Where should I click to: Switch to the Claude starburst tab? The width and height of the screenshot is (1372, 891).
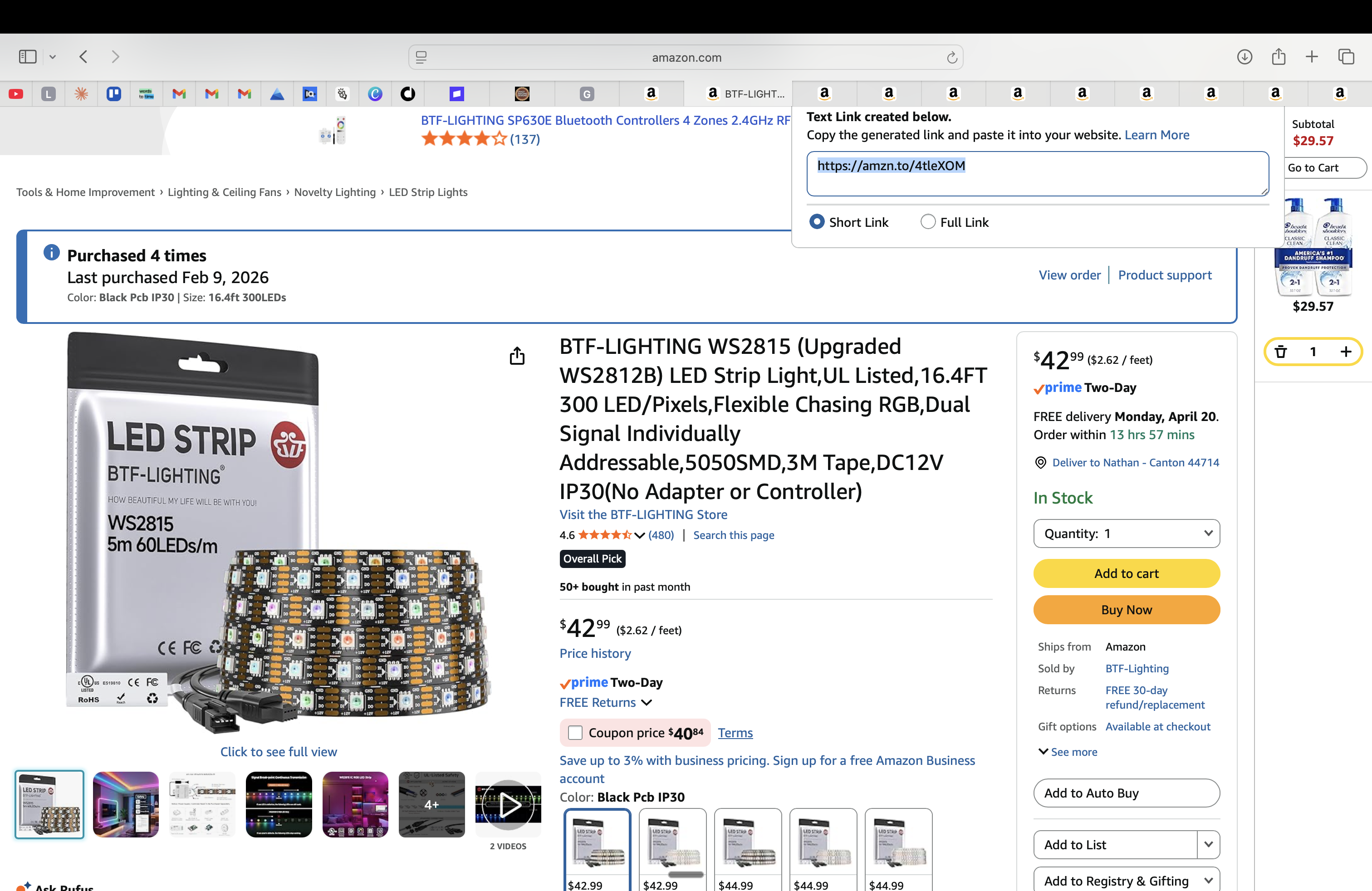(x=81, y=94)
